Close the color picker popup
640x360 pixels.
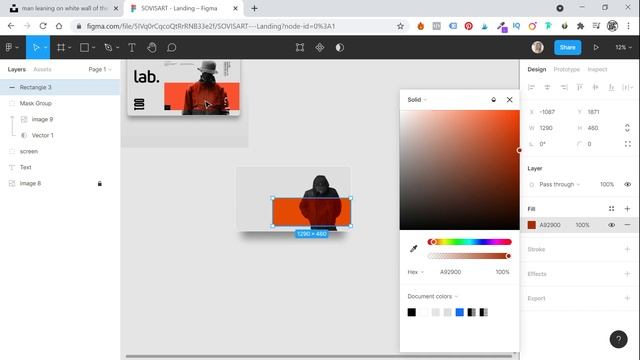[509, 100]
